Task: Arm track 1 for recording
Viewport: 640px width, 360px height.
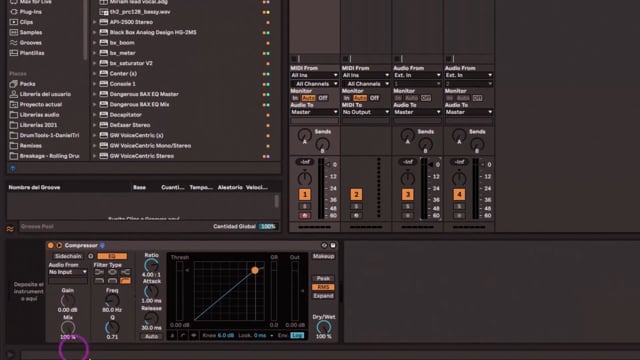Action: (304, 216)
